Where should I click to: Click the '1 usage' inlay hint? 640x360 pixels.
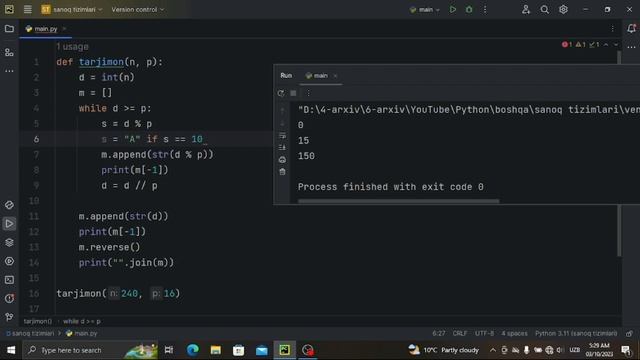(x=72, y=47)
